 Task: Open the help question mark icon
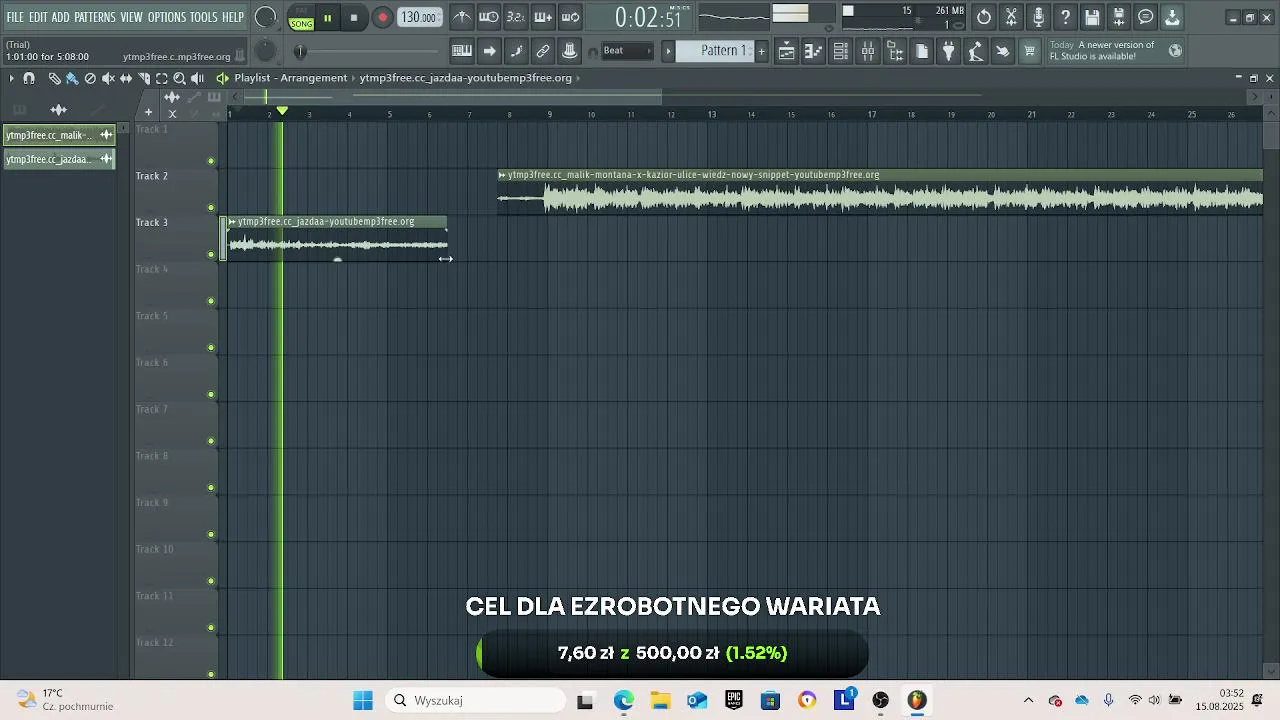point(1065,17)
